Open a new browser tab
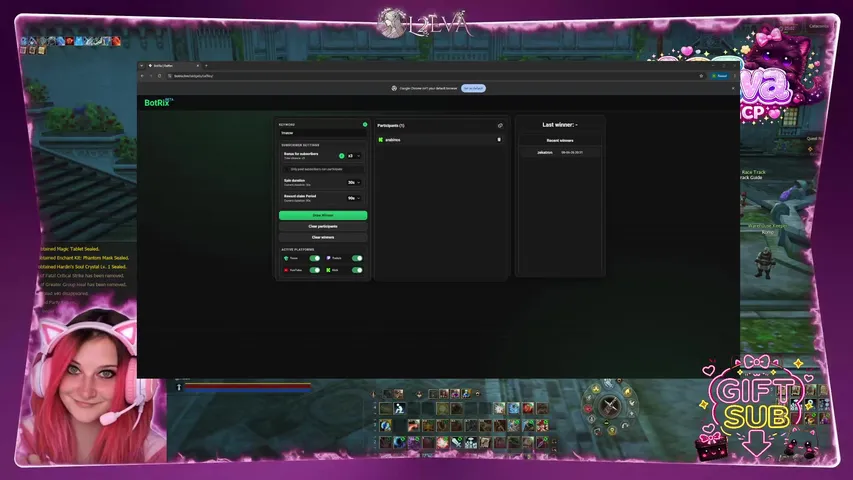Viewport: 853px width, 480px height. pos(206,65)
